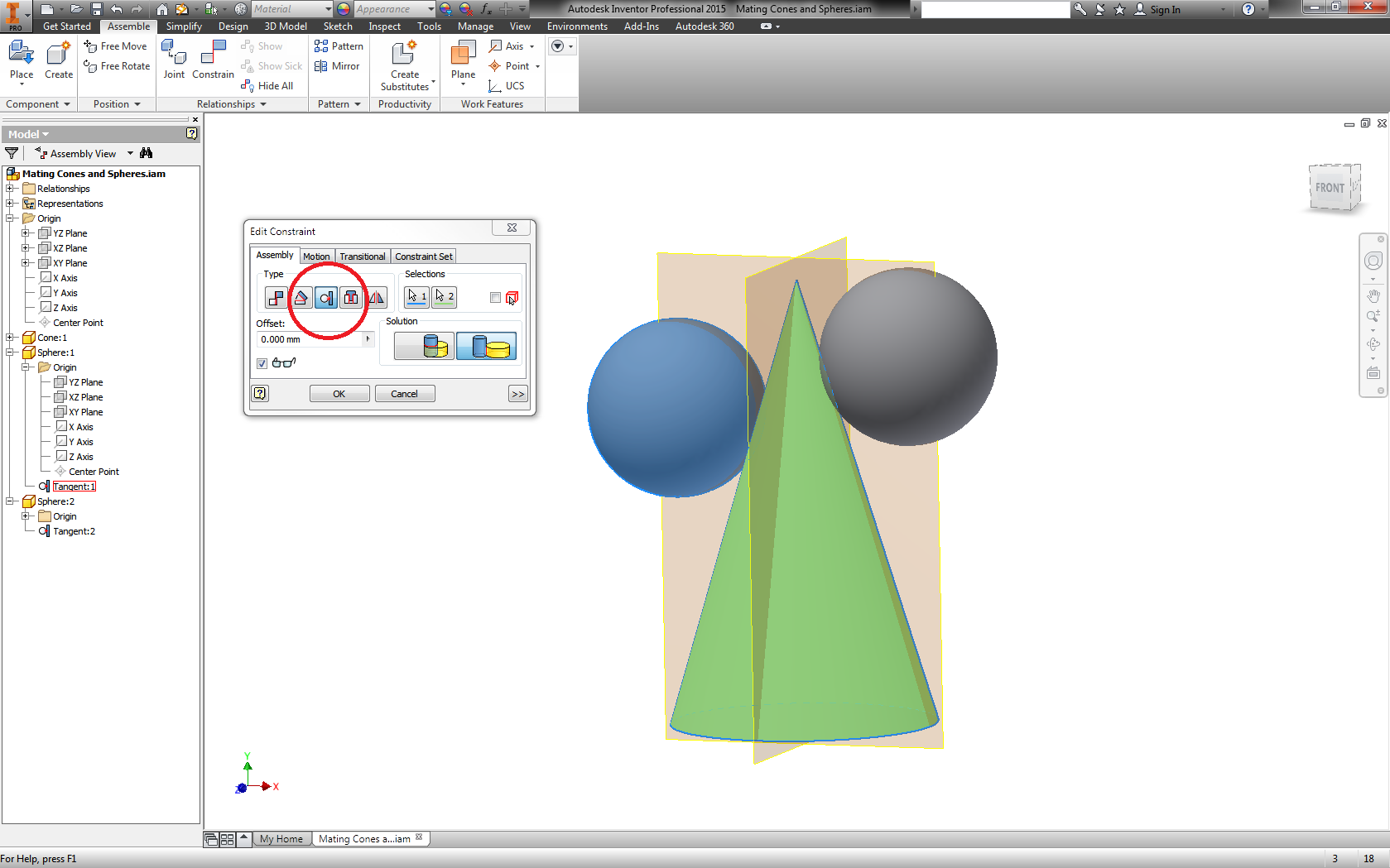Open the Assembly View dropdown

(x=130, y=154)
